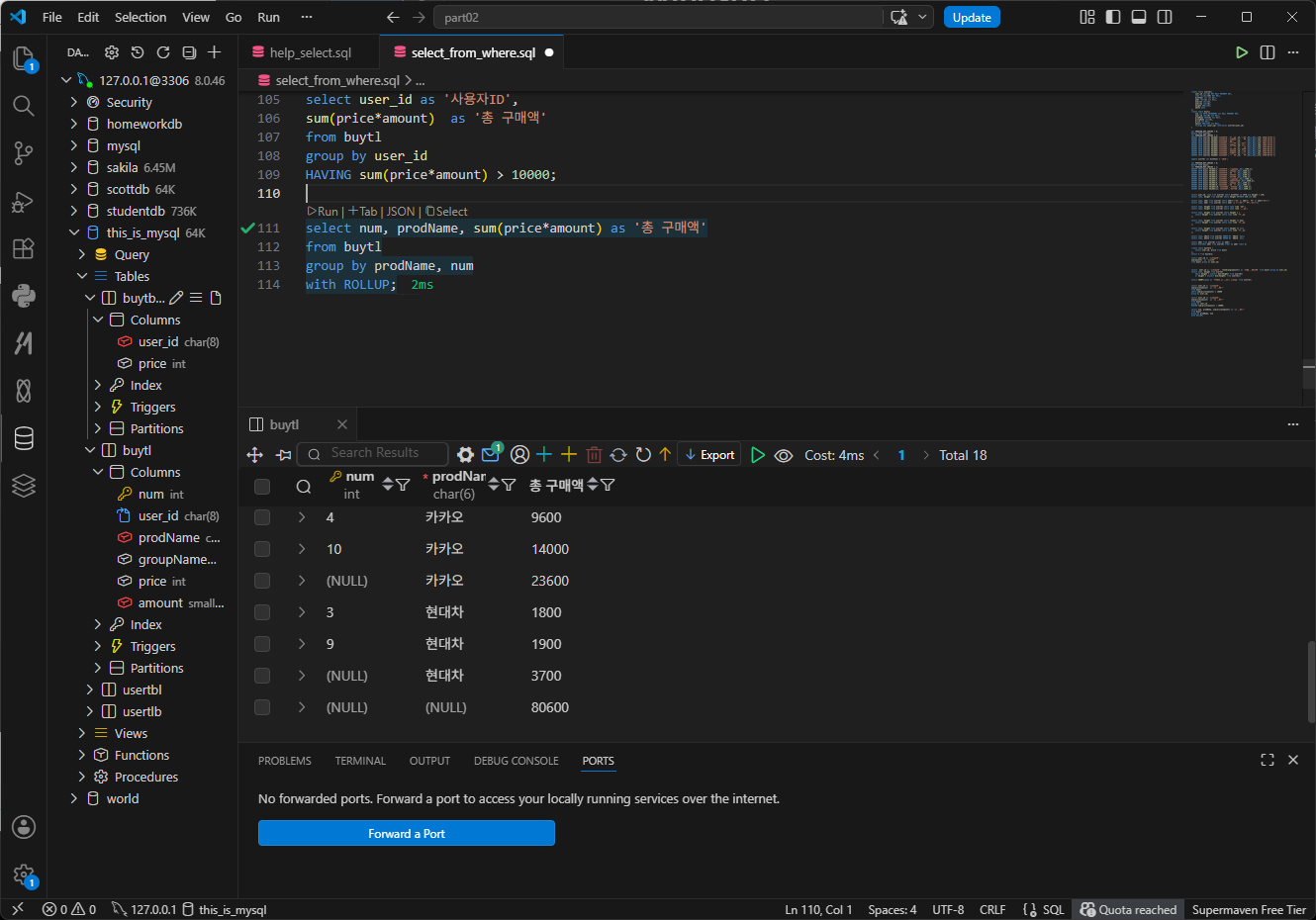Image resolution: width=1316 pixels, height=920 pixels.
Task: Click the JSON code lens link
Action: click(x=401, y=211)
